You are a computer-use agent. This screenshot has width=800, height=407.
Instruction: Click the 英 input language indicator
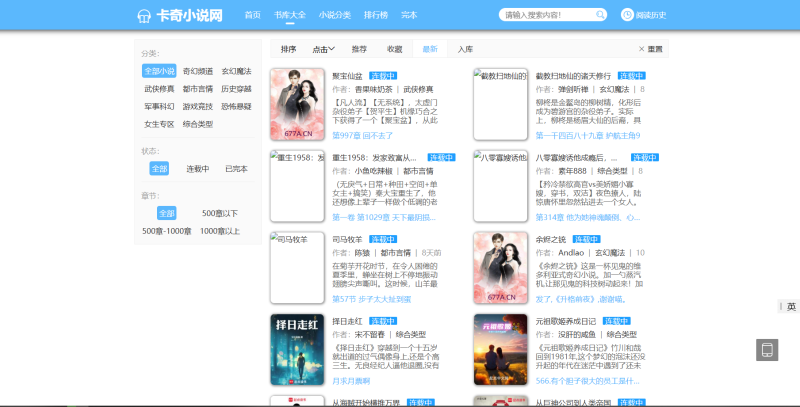tap(791, 307)
